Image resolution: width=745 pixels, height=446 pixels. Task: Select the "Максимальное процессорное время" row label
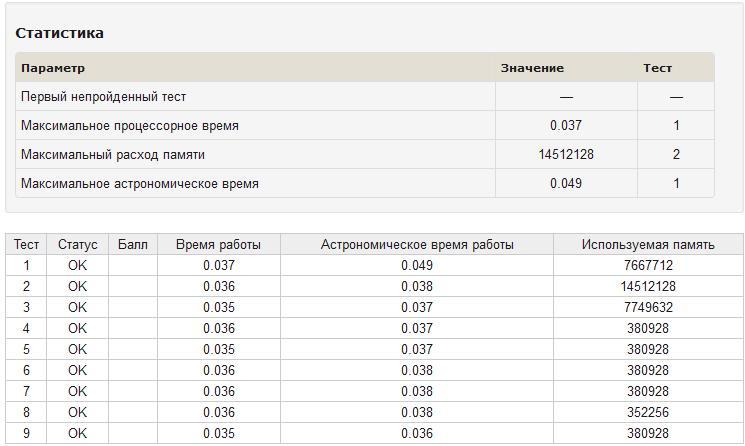[x=130, y=126]
